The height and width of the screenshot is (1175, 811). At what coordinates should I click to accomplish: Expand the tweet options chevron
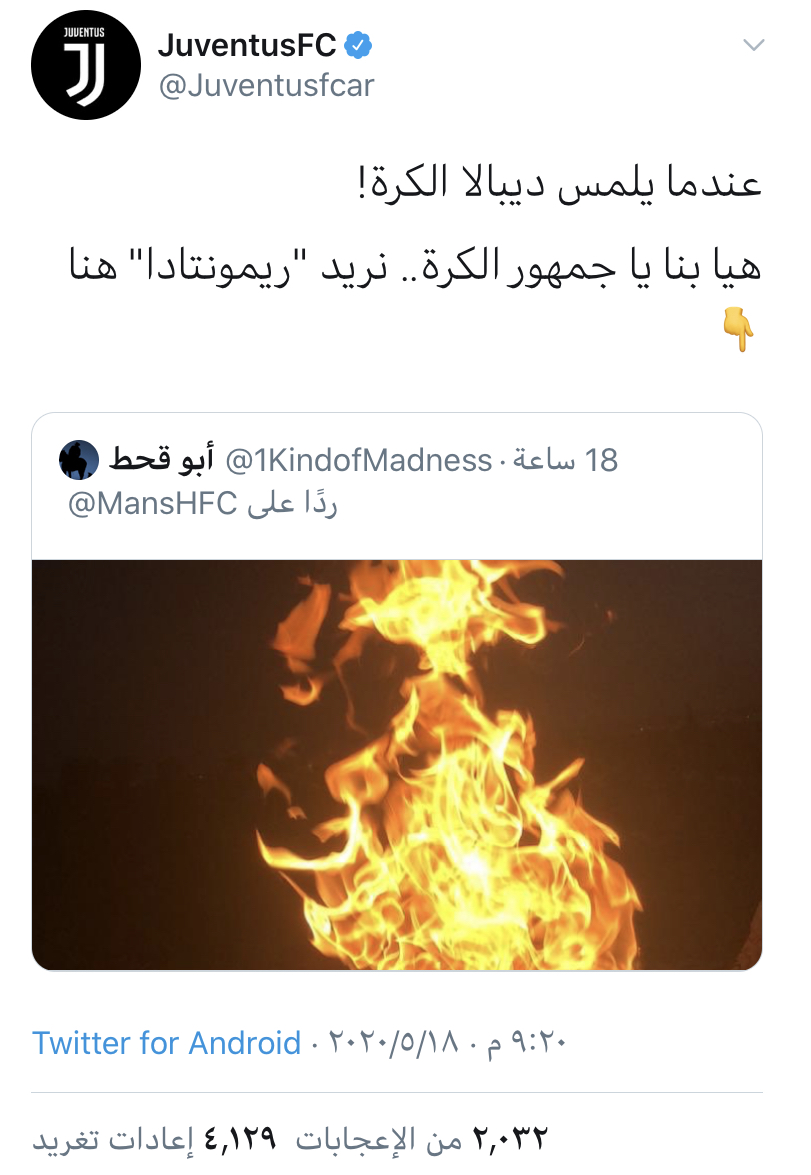[x=753, y=45]
